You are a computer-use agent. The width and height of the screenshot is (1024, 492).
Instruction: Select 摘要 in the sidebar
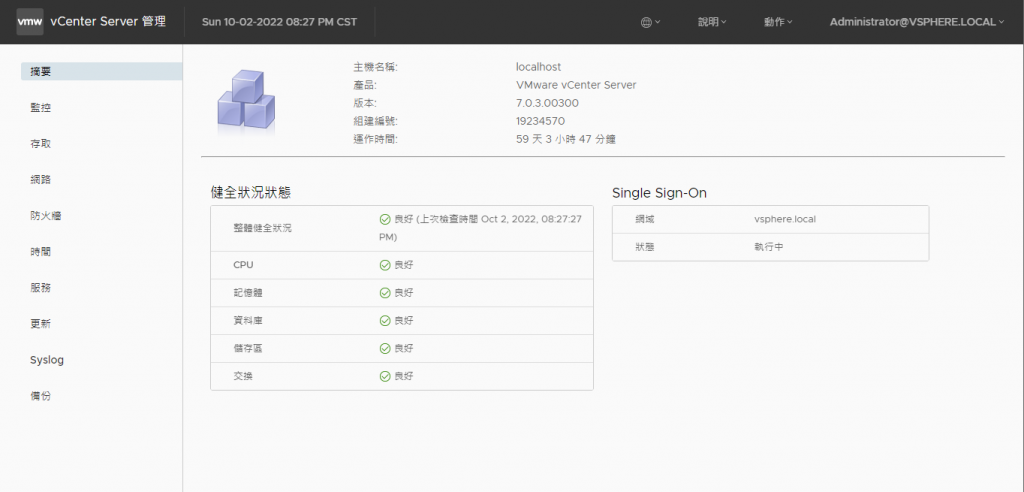(101, 71)
